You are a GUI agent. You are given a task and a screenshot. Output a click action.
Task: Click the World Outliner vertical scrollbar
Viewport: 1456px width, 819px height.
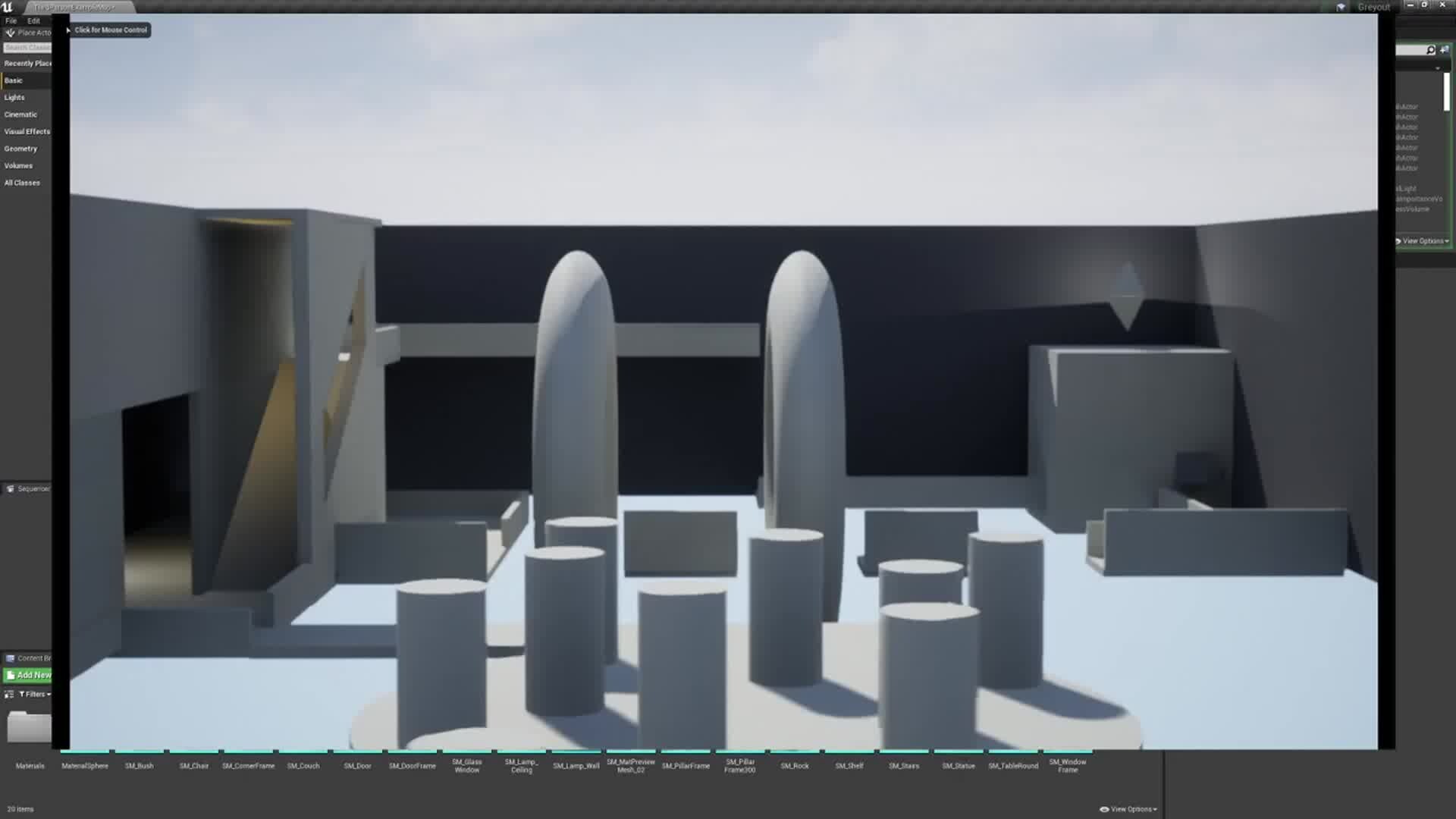tap(1446, 93)
